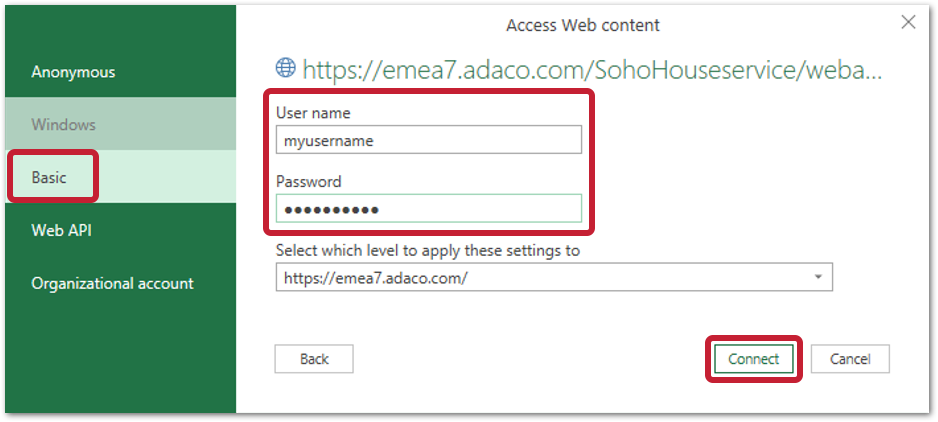Viewport: 938px width, 422px height.
Task: Click the User name label
Action: pos(313,113)
